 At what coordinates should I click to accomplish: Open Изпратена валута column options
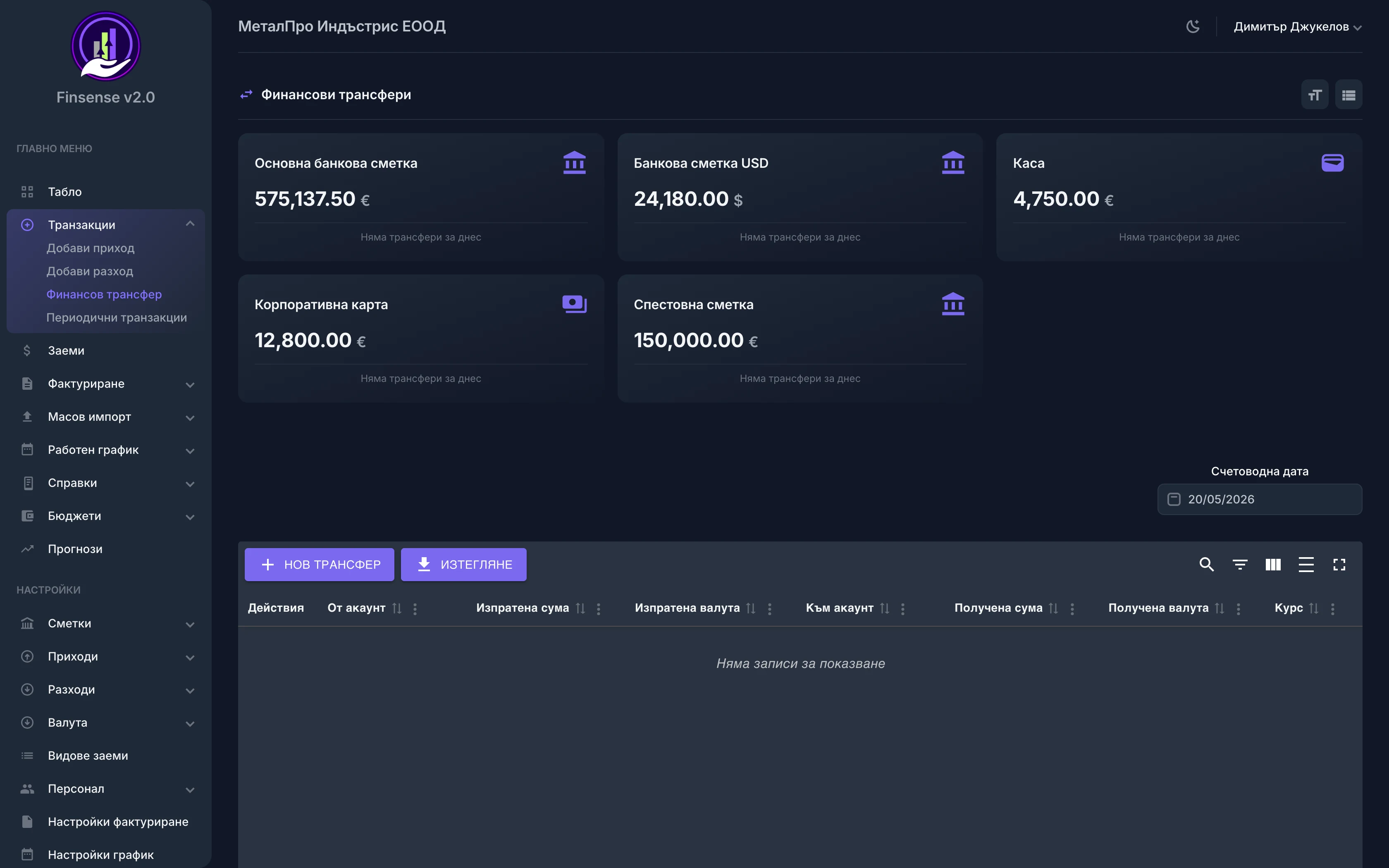pyautogui.click(x=770, y=608)
